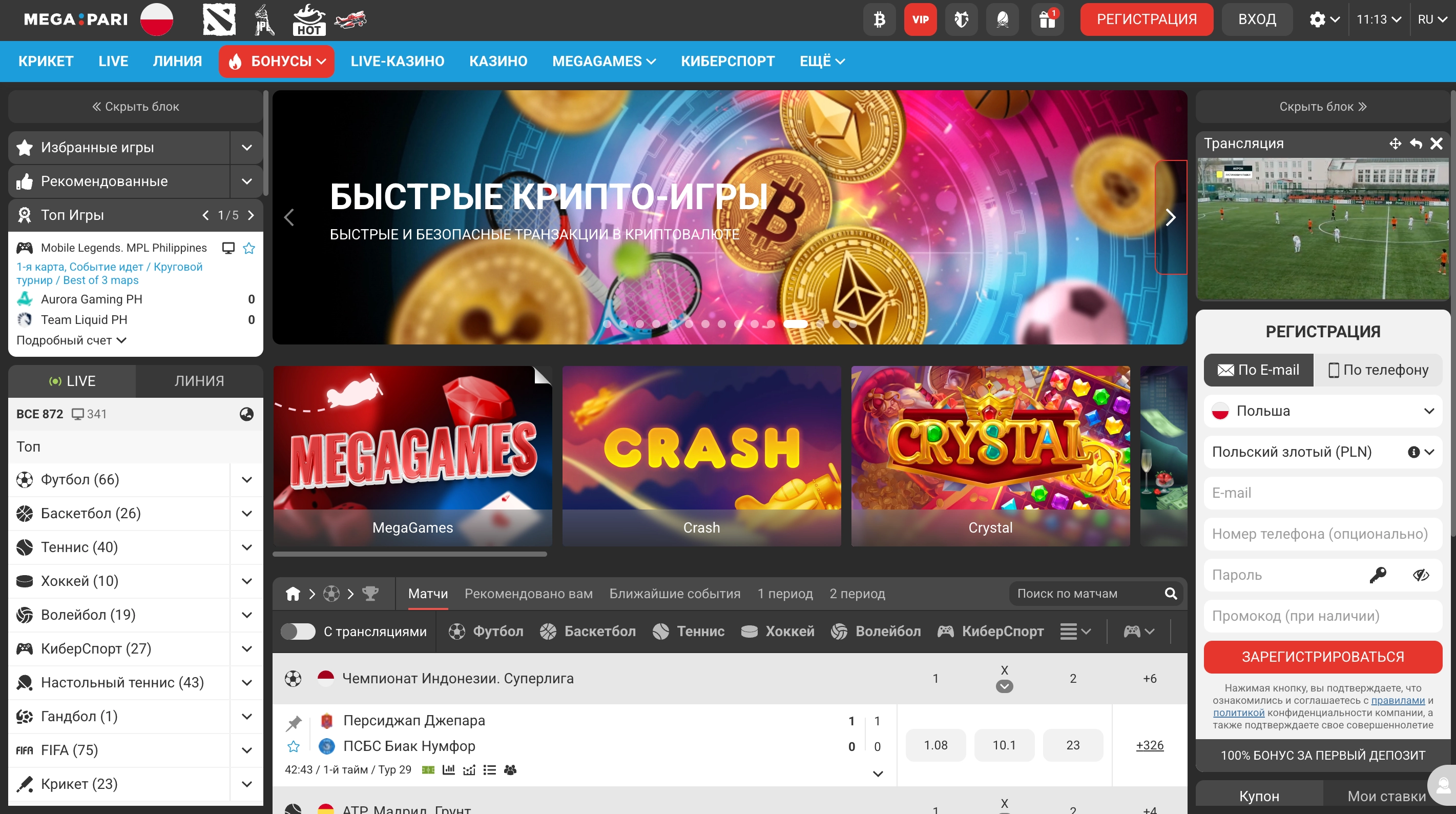Screen dimensions: 1456x814
Task: Expand the Футбол (66) list
Action: [x=247, y=480]
